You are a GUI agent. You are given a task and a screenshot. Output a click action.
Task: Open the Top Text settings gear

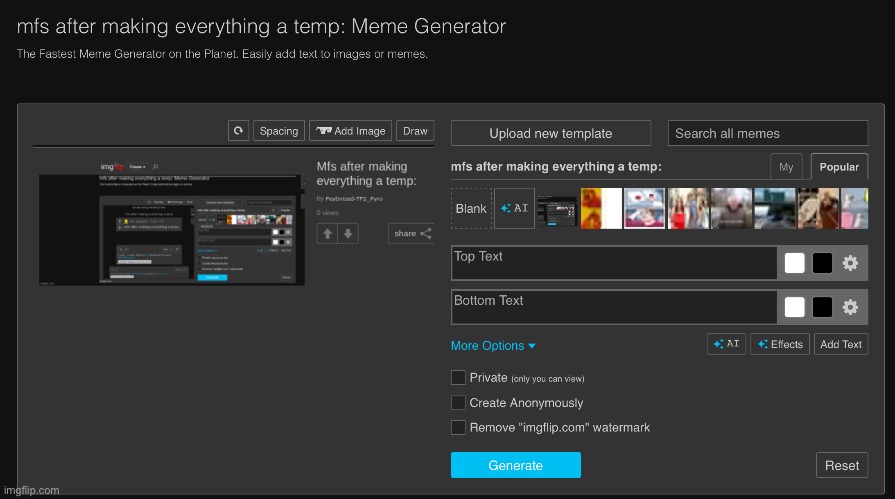(850, 263)
